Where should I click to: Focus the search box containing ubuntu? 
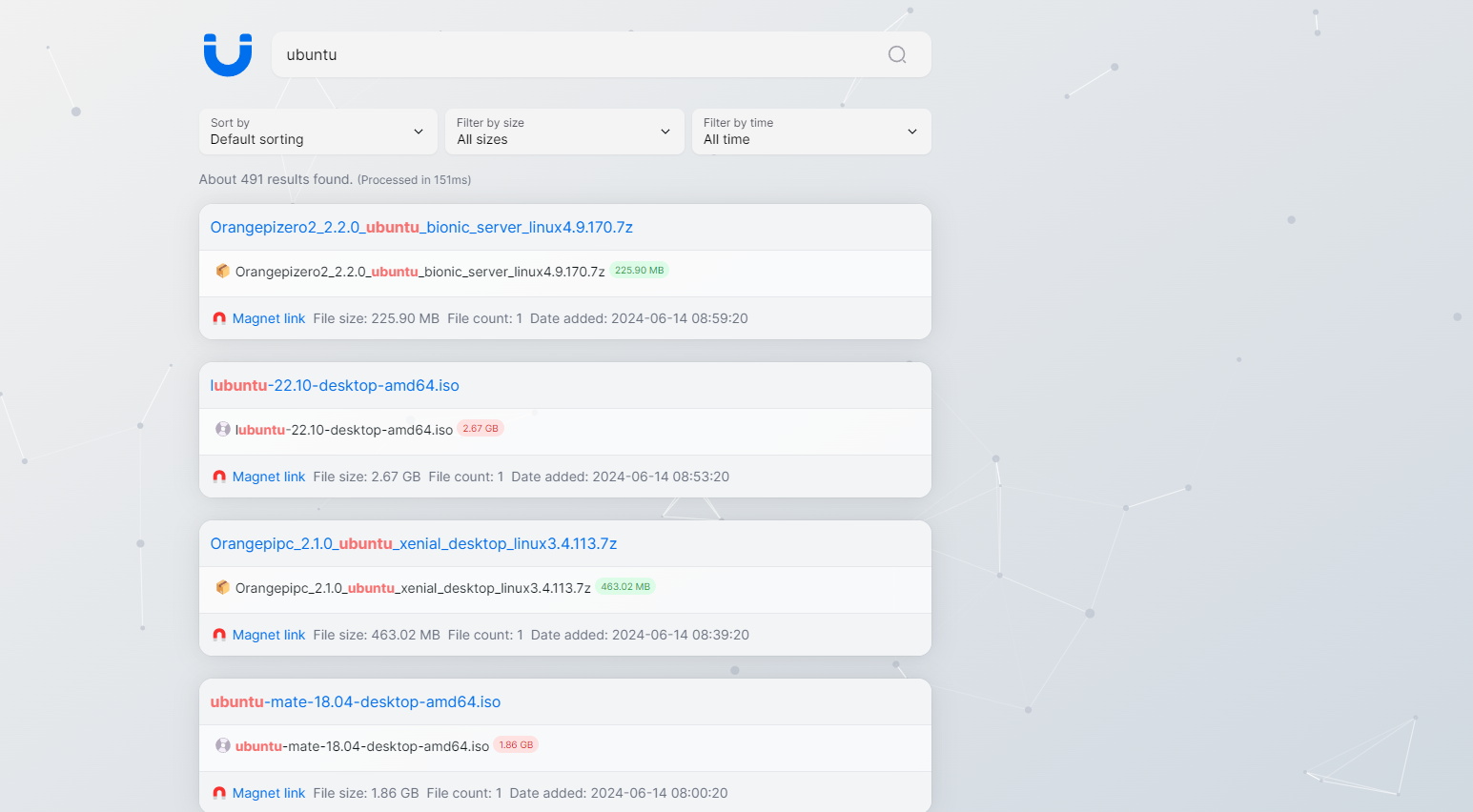[602, 54]
